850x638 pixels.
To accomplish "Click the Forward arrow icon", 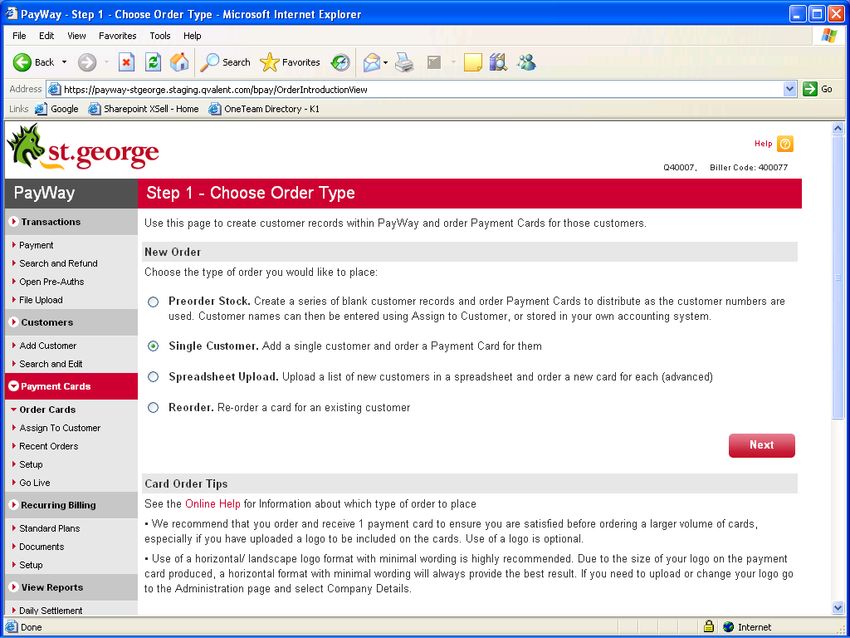I will [87, 62].
